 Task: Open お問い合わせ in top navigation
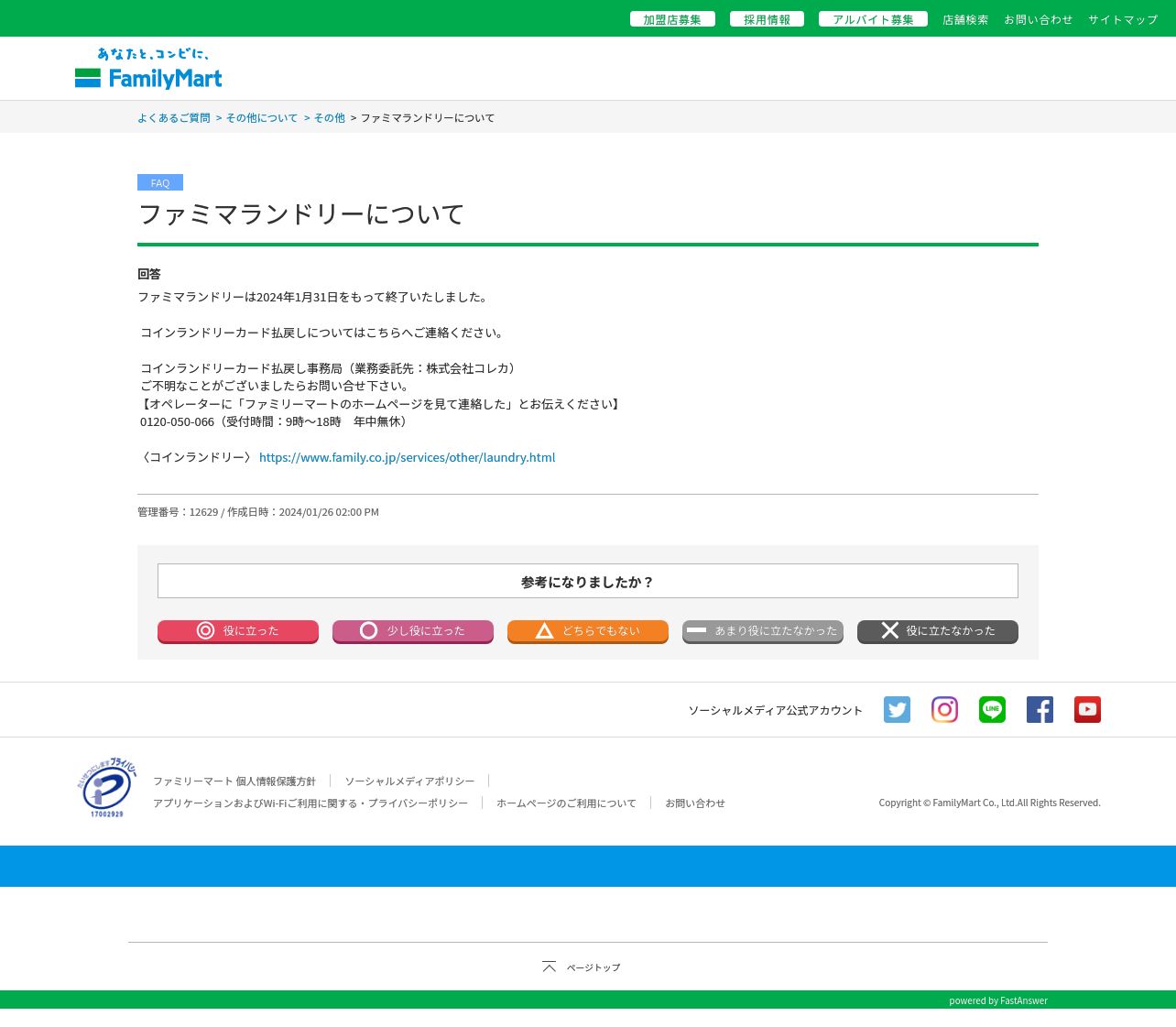(1038, 19)
